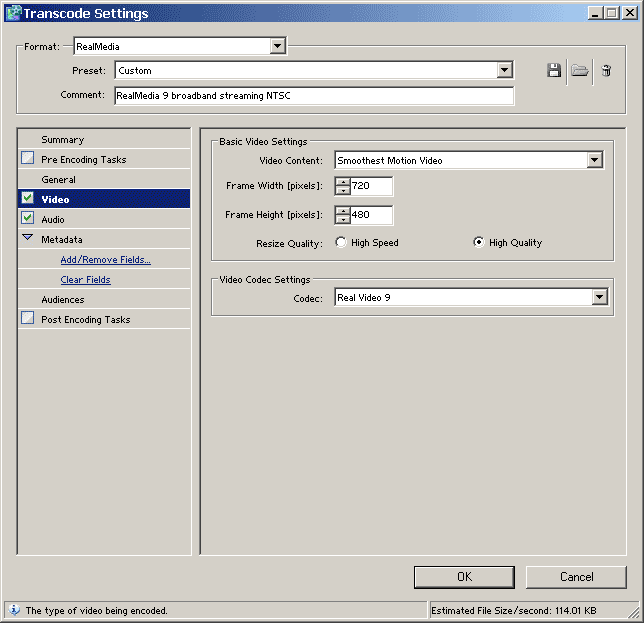This screenshot has width=644, height=623.
Task: Collapse the Metadata disclosure triangle
Action: (x=28, y=237)
